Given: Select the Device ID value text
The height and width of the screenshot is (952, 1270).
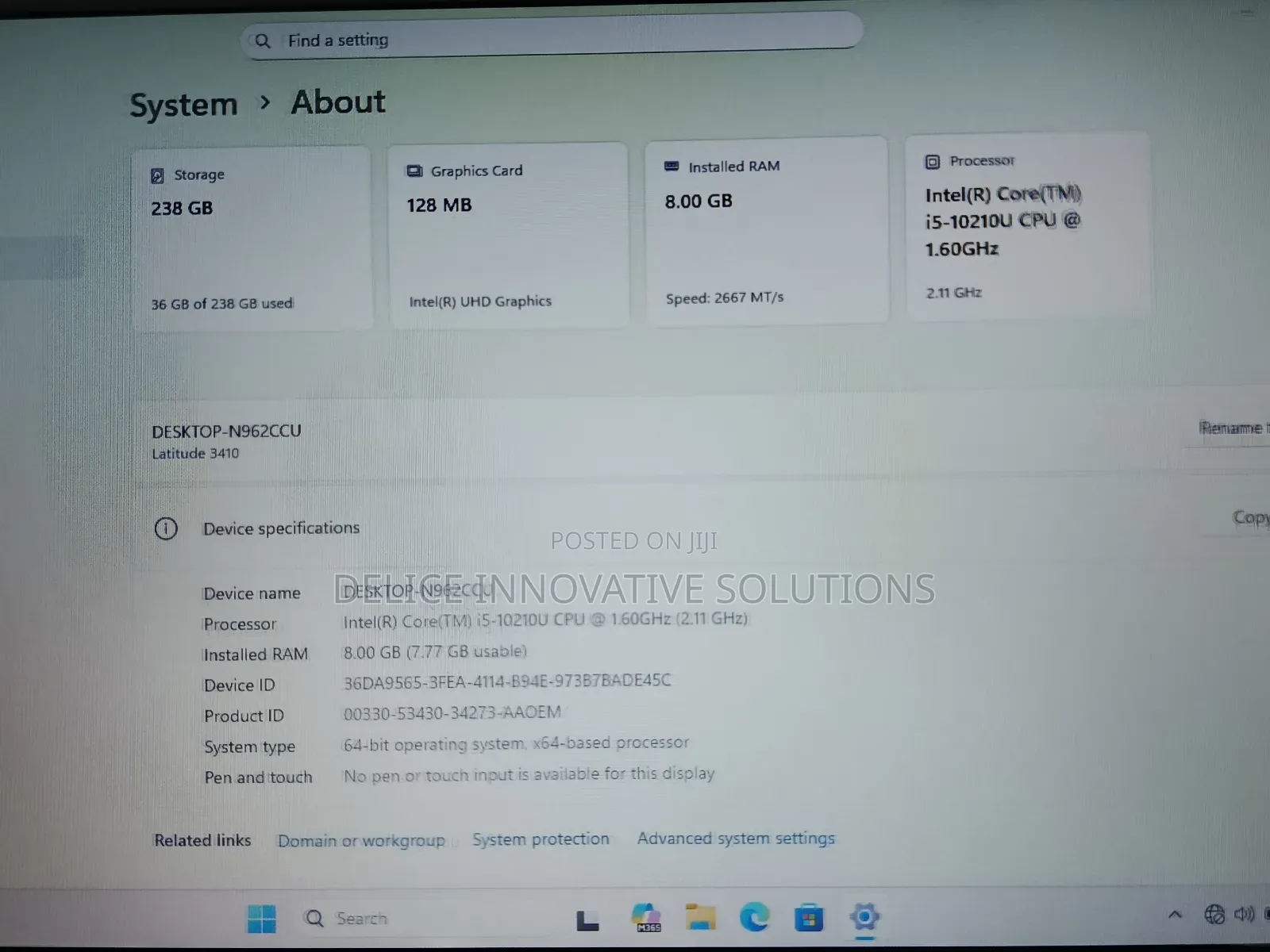Looking at the screenshot, I should point(507,681).
